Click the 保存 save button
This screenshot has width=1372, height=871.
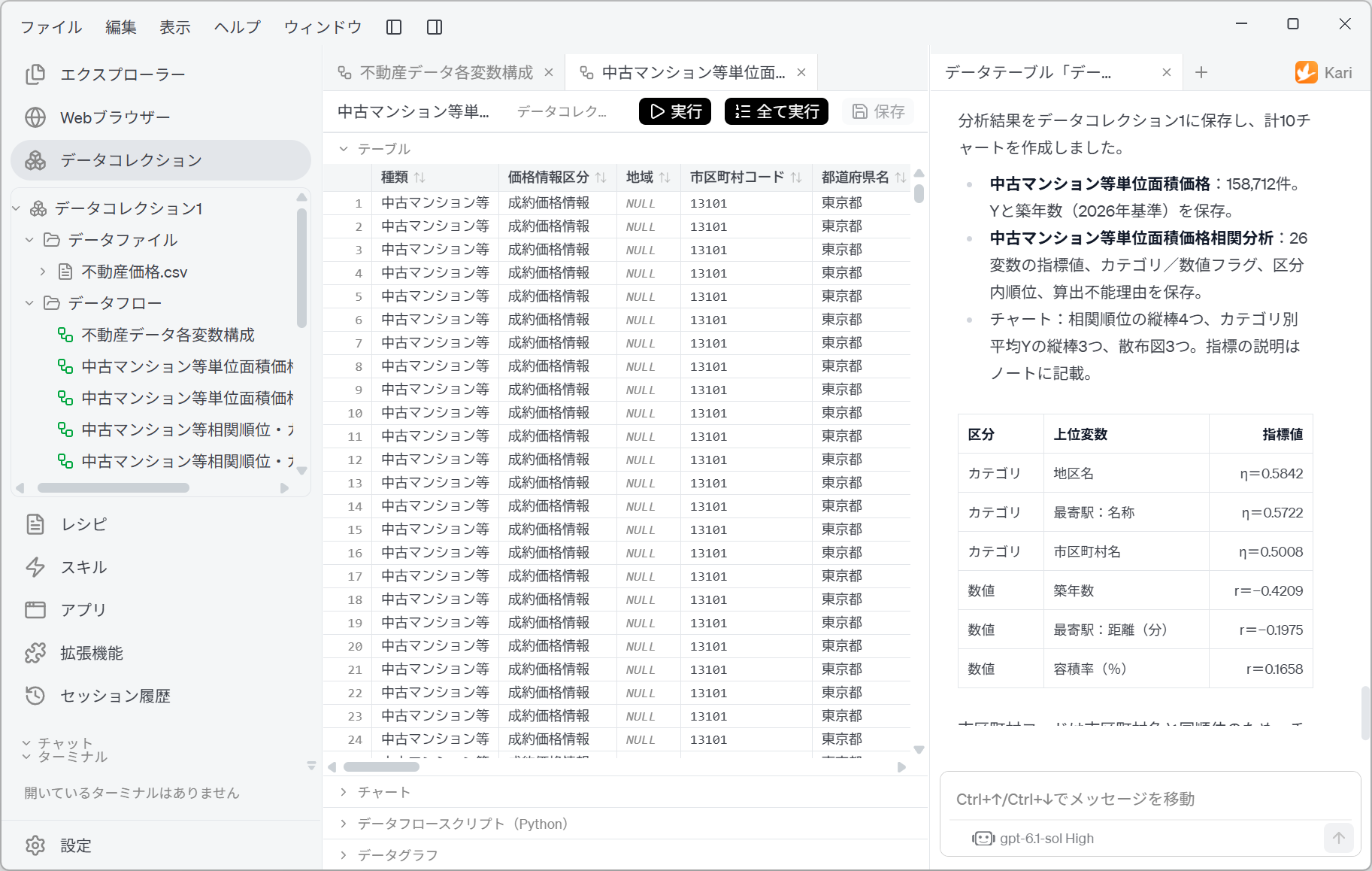pos(878,111)
